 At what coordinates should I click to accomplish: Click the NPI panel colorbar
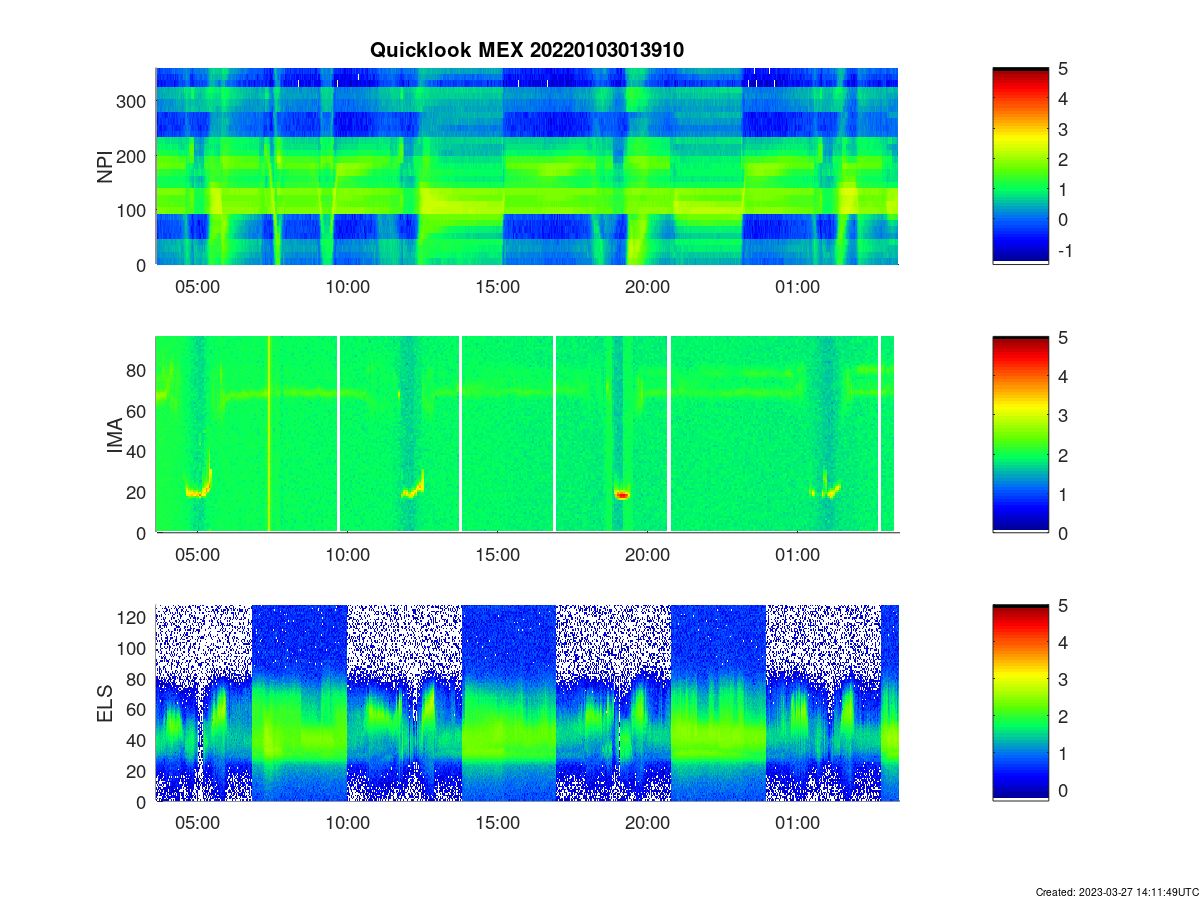pyautogui.click(x=1020, y=166)
